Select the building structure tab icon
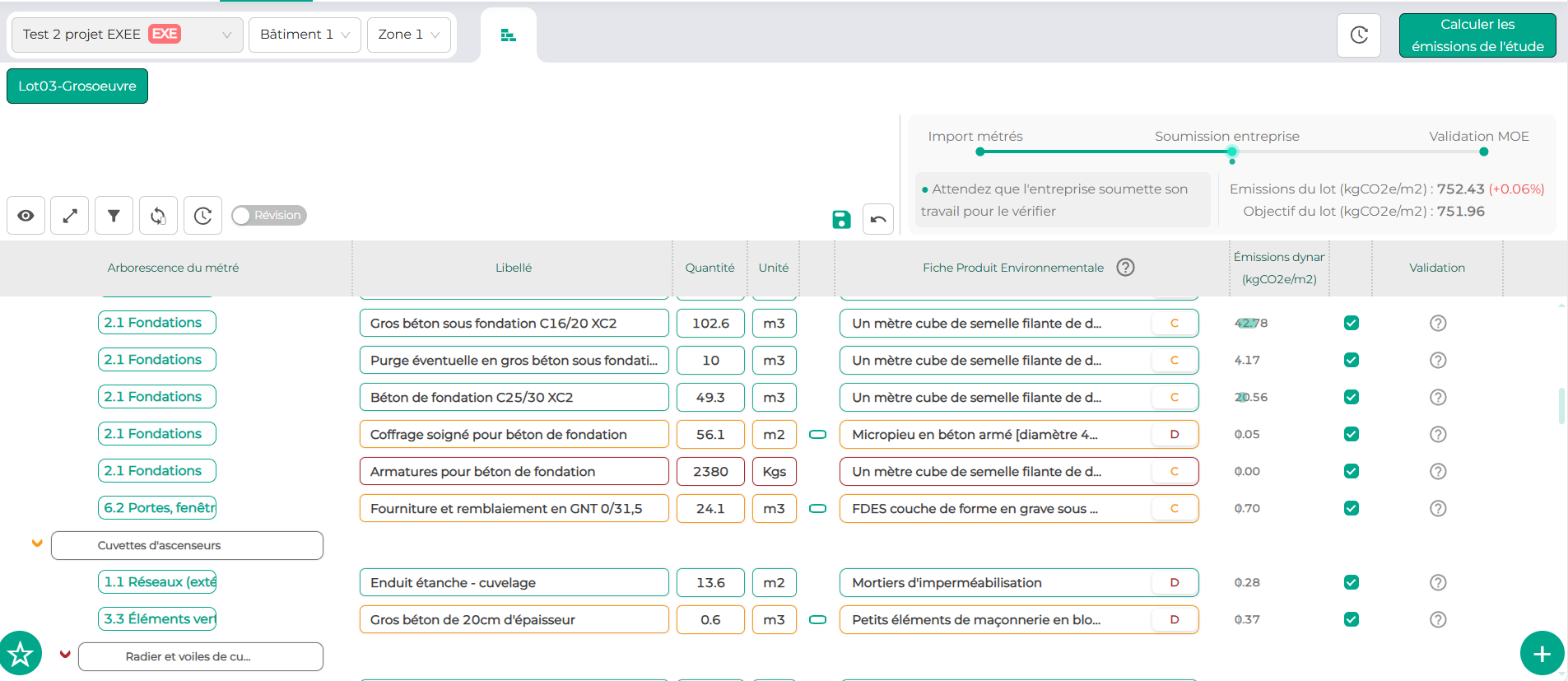Viewport: 1568px width, 681px height. point(508,35)
